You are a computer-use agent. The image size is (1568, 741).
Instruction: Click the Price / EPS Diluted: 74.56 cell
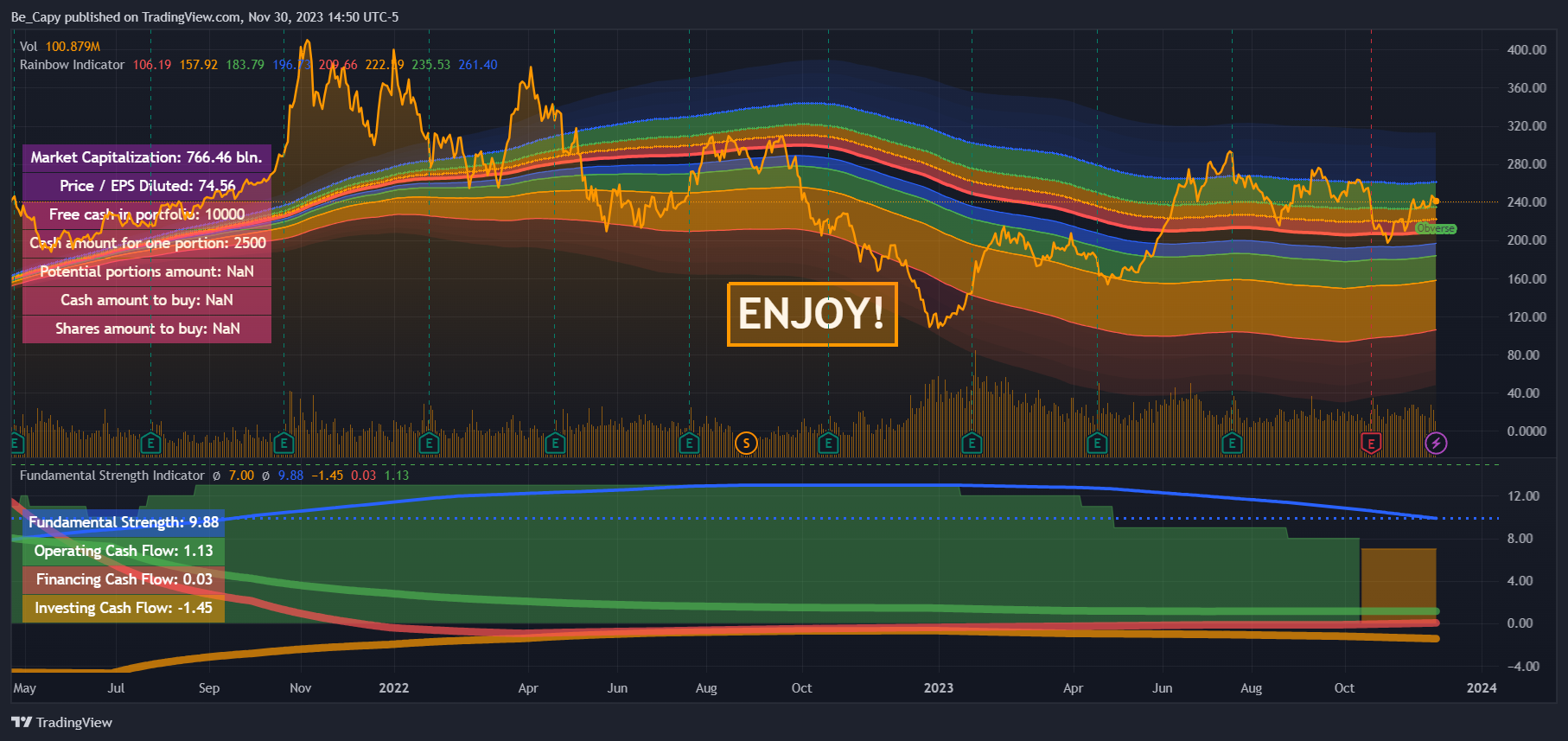[x=147, y=186]
